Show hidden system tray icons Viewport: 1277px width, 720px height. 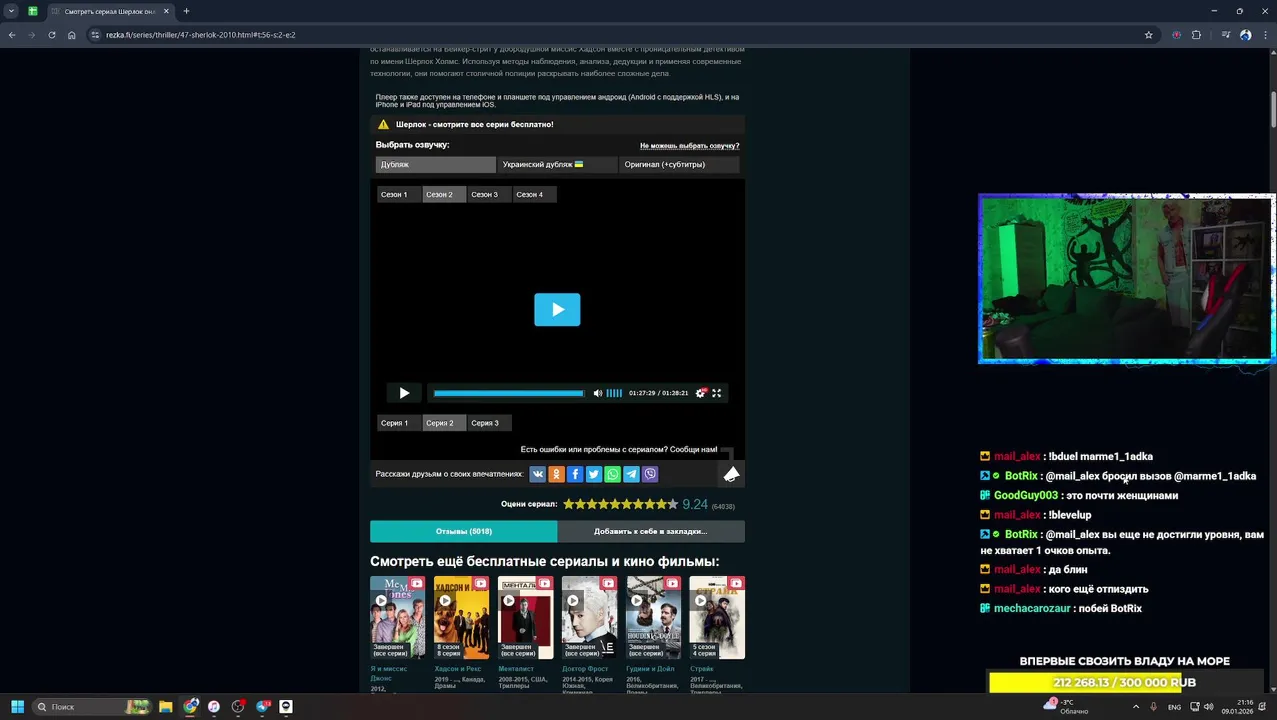click(1135, 707)
